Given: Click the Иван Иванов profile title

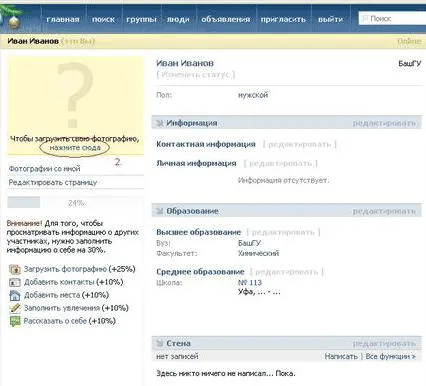Looking at the screenshot, I should [x=185, y=63].
